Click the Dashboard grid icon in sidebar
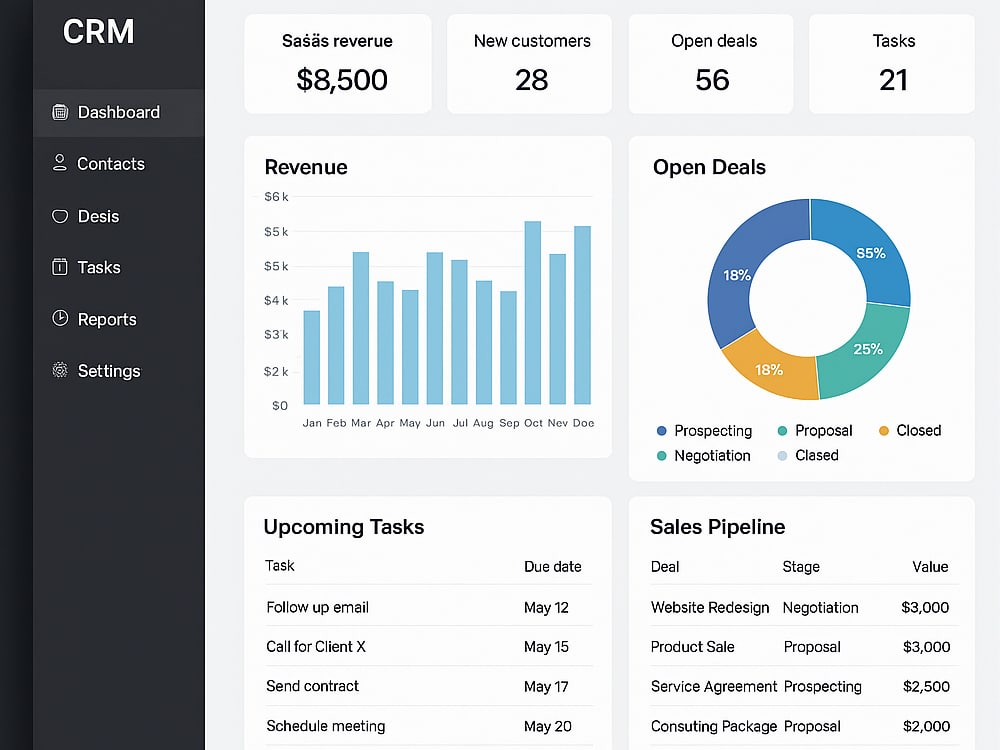 (60, 112)
